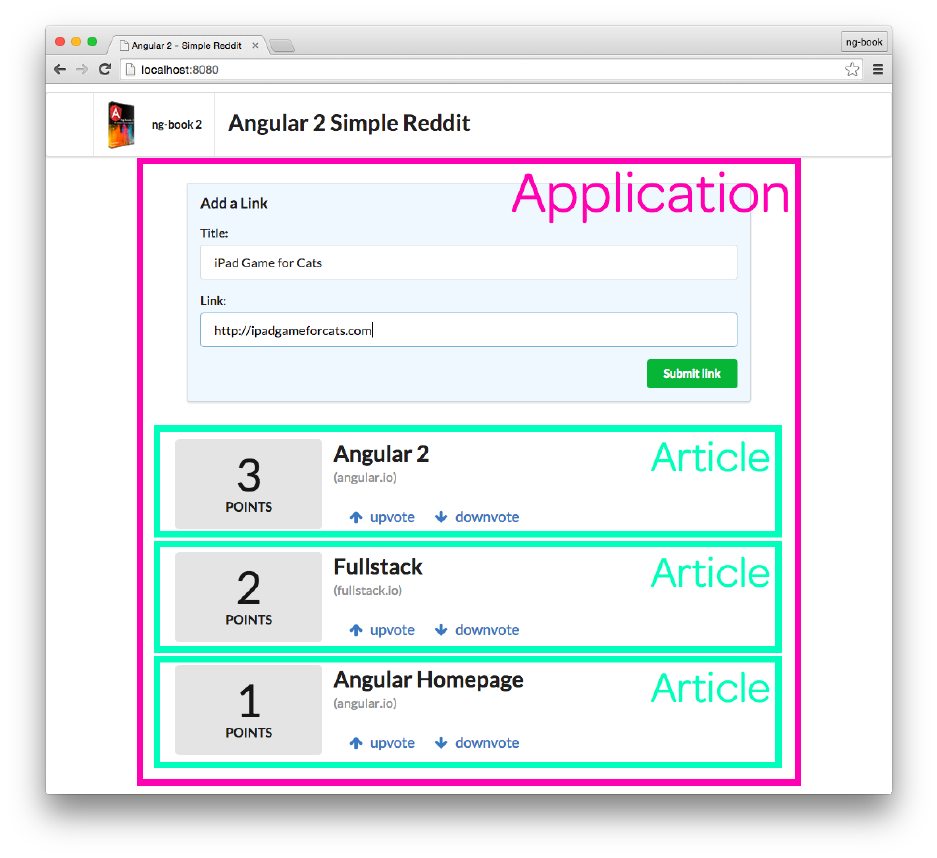
Task: Click the ng-book 2 header text
Action: 177,125
